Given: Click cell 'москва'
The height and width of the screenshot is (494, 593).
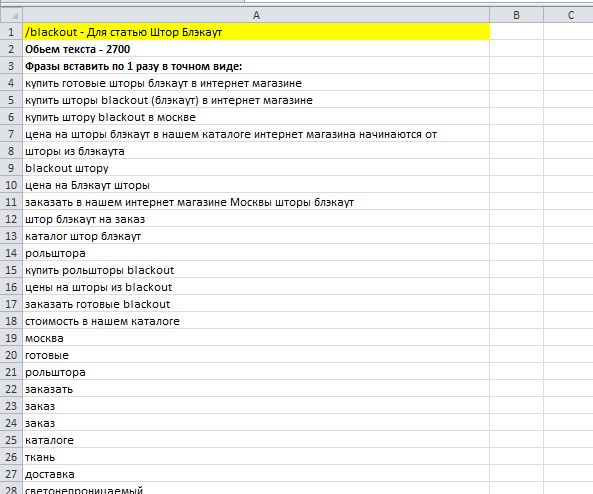Looking at the screenshot, I should pyautogui.click(x=256, y=338).
